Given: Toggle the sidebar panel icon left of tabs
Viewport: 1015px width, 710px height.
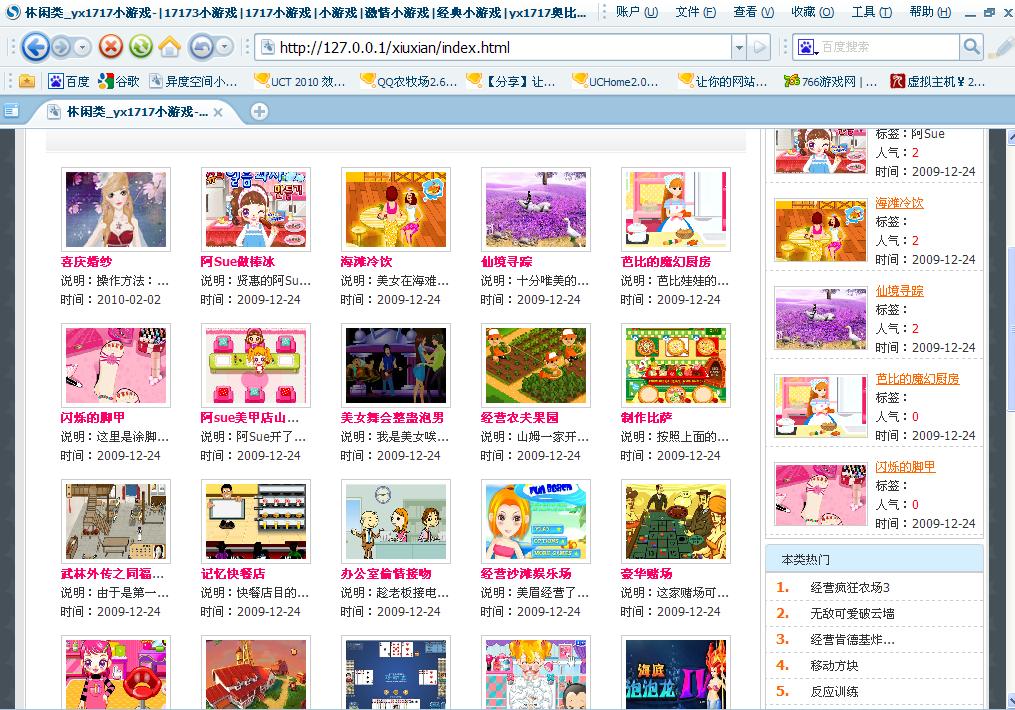Looking at the screenshot, I should [11, 111].
